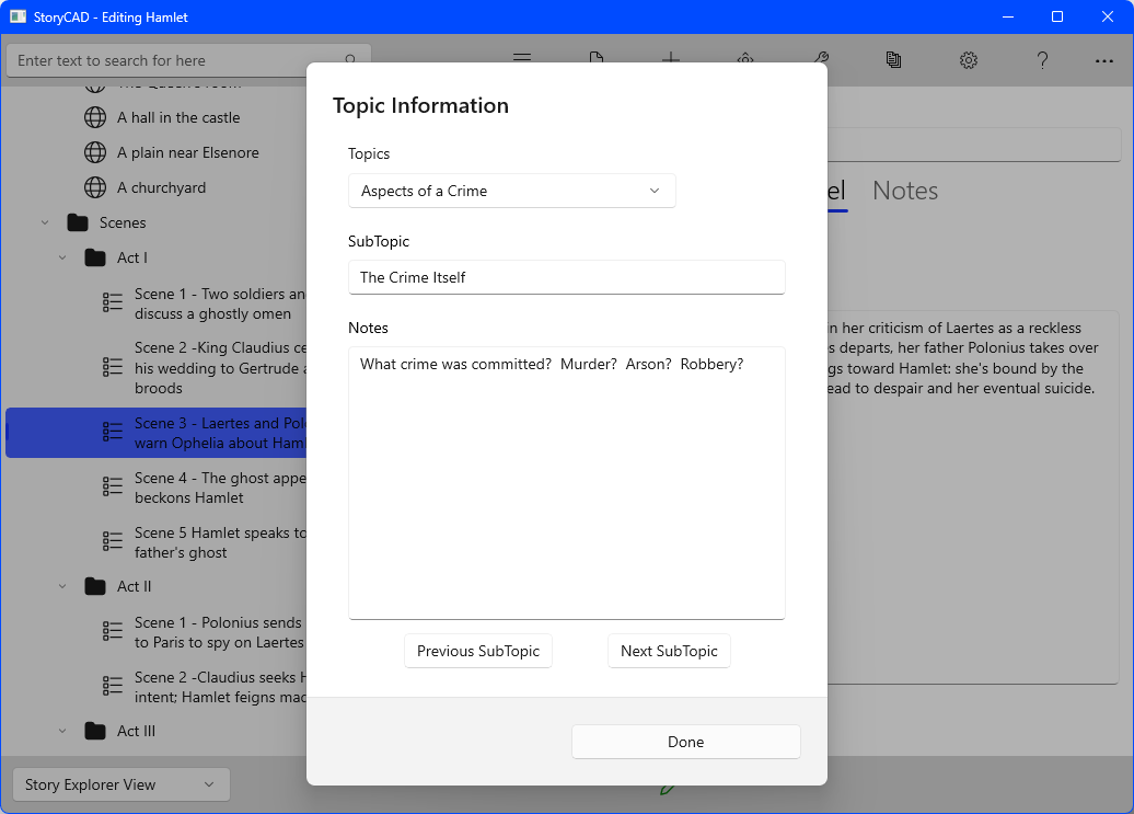Open the three-dots more options menu
1134x814 pixels.
click(x=1104, y=61)
